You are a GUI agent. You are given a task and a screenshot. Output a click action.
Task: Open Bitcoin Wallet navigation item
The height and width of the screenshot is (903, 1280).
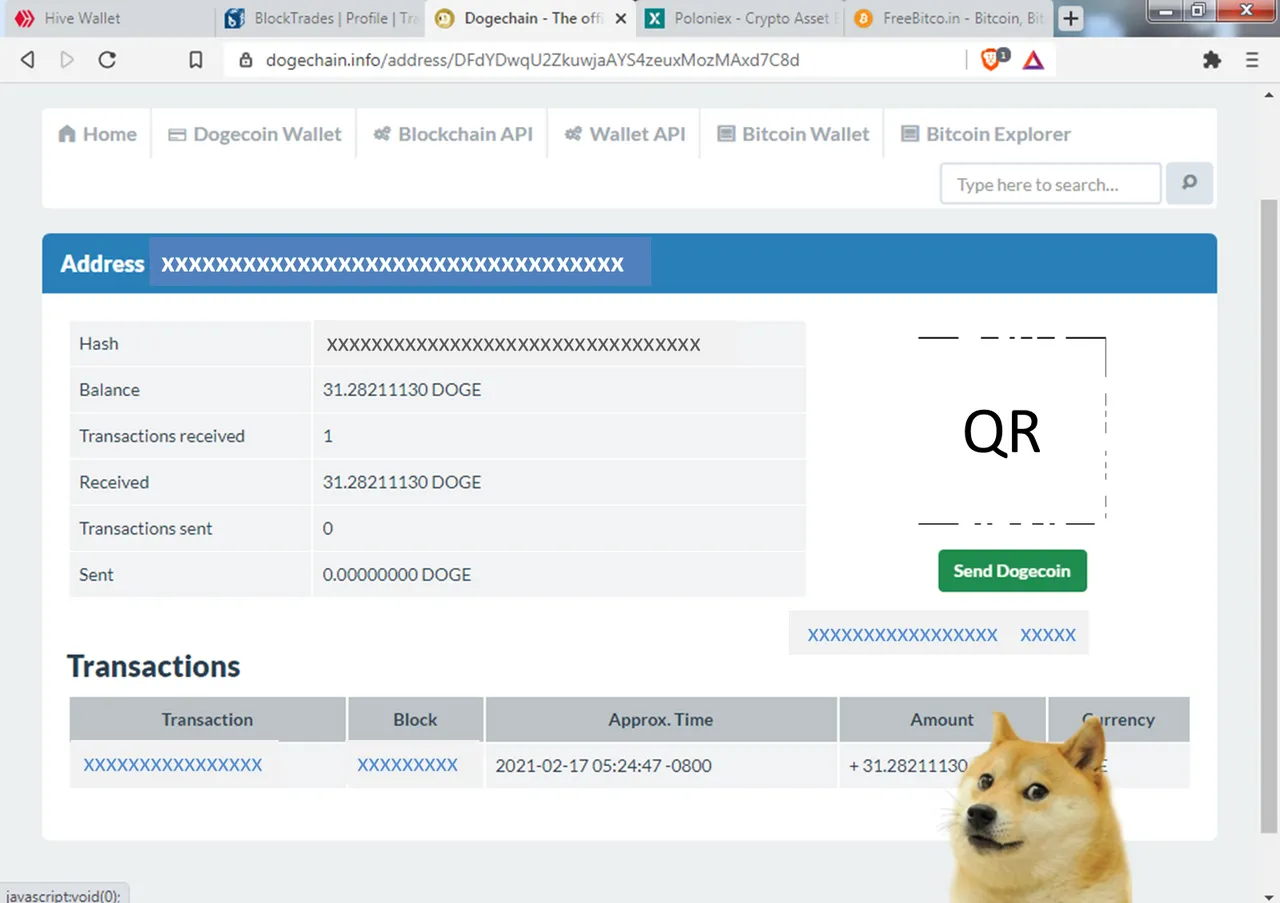[793, 134]
